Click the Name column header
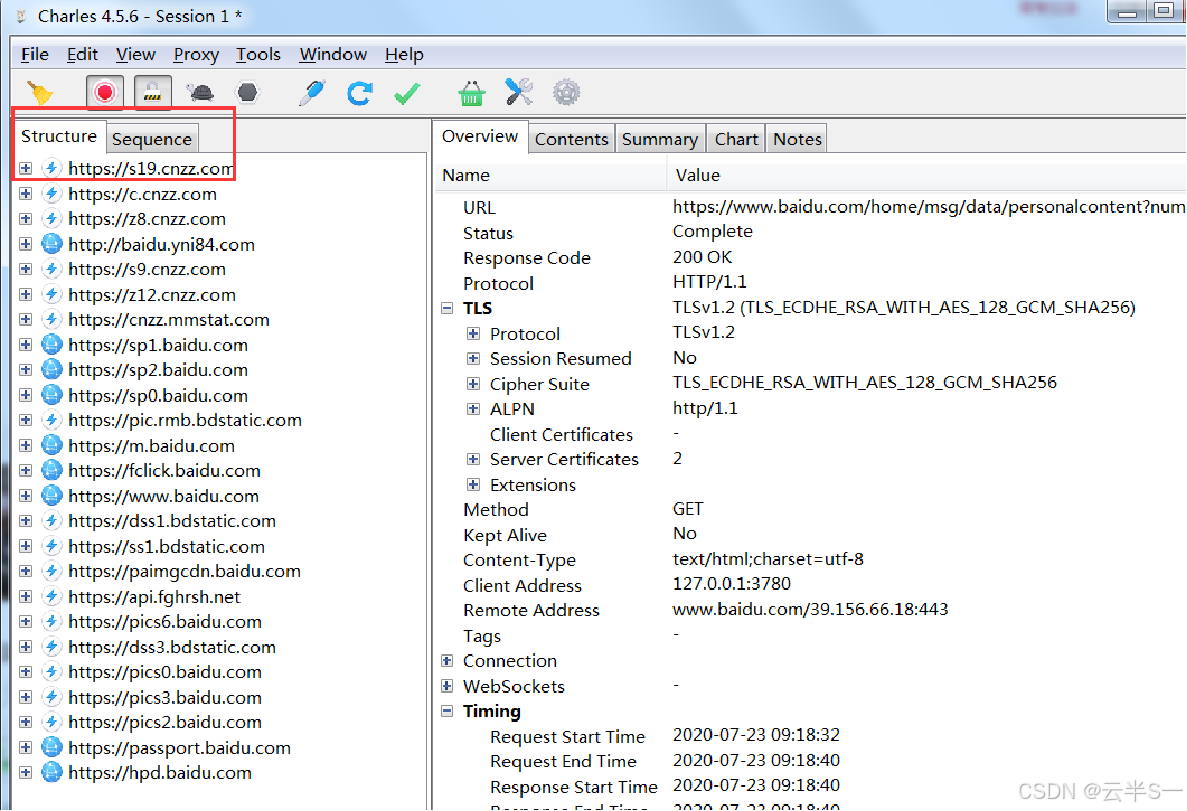Screen dimensions: 1187x811 550,175
